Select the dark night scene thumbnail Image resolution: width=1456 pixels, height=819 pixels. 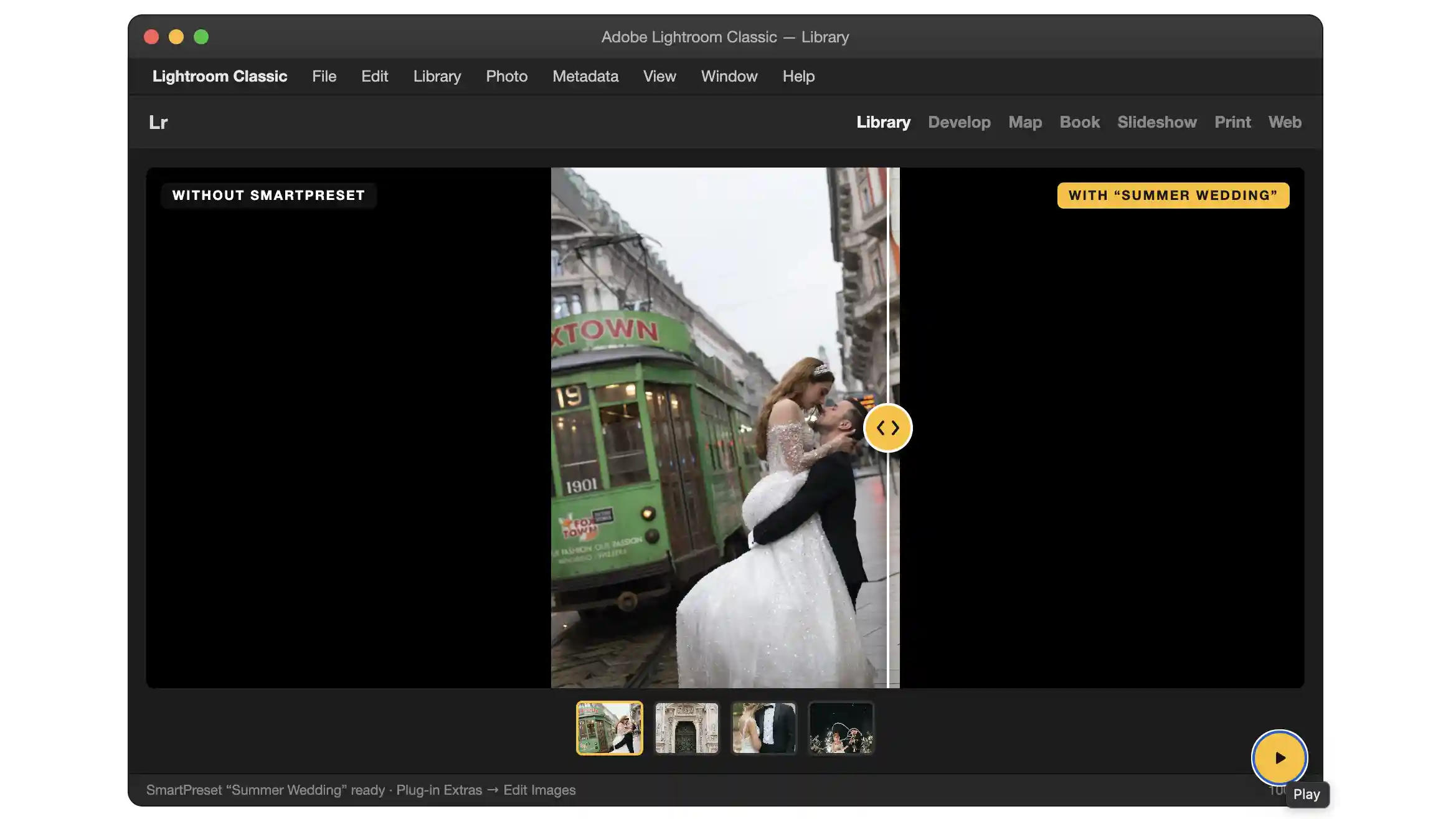pos(841,727)
